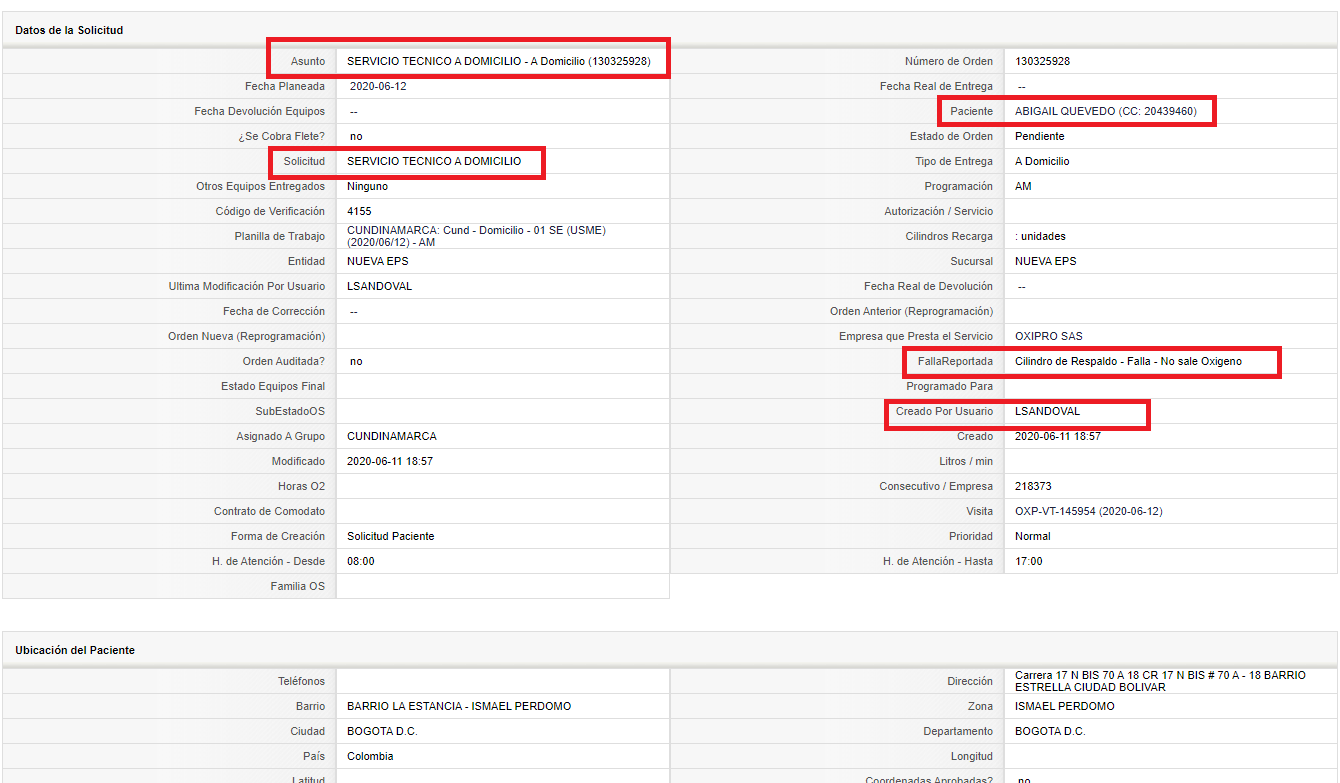The image size is (1340, 783).
Task: Click the Datos de la Solicitud section header
Action: point(69,30)
